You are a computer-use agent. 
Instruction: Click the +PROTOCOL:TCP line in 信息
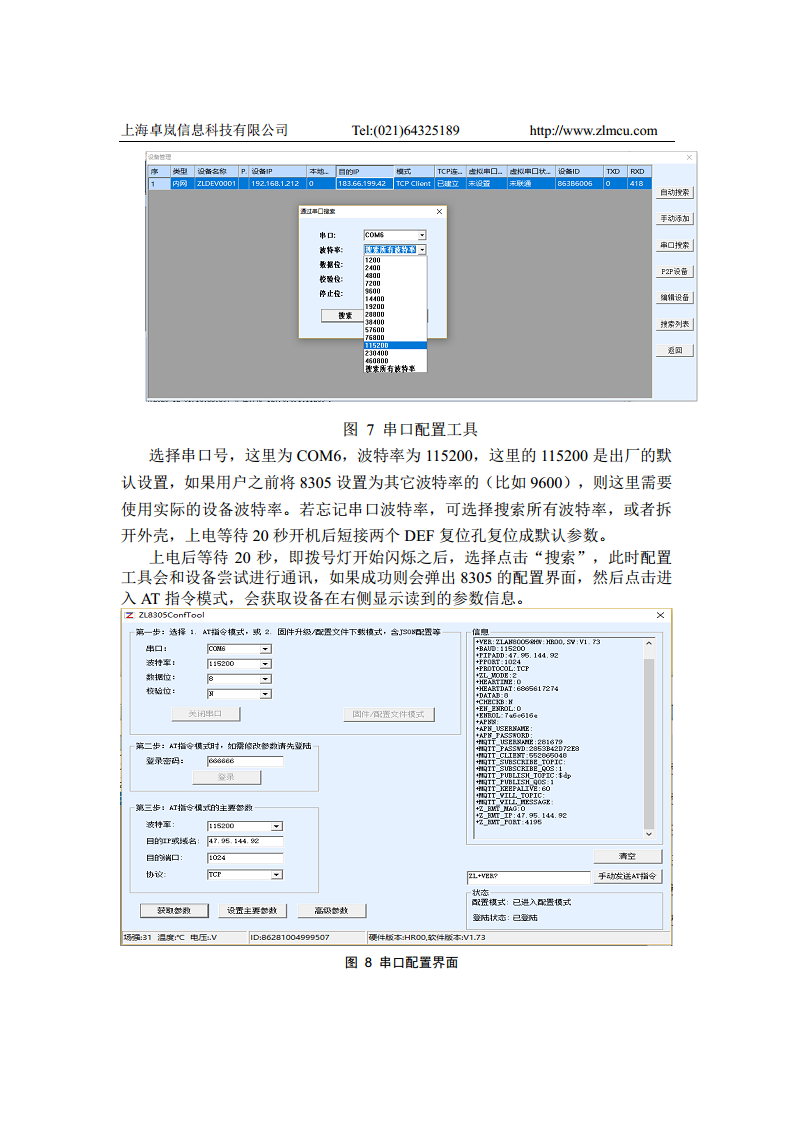[503, 669]
